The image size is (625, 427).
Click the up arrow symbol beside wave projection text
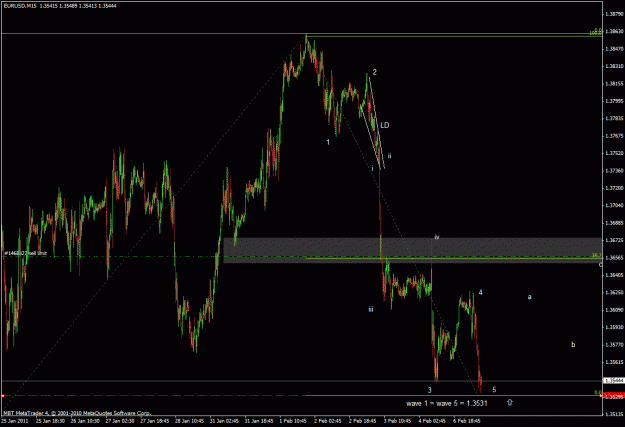coord(509,402)
